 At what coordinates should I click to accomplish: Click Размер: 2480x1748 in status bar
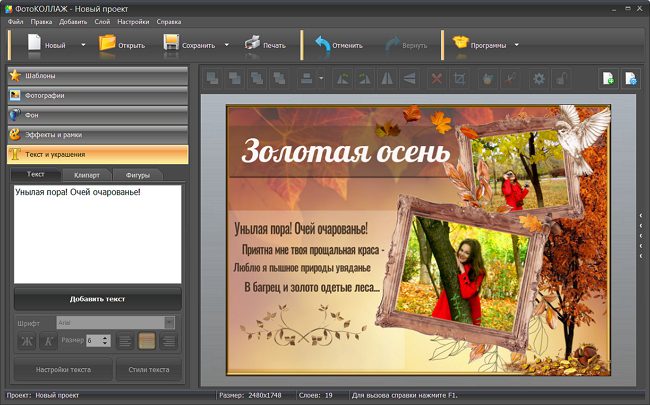pos(250,395)
